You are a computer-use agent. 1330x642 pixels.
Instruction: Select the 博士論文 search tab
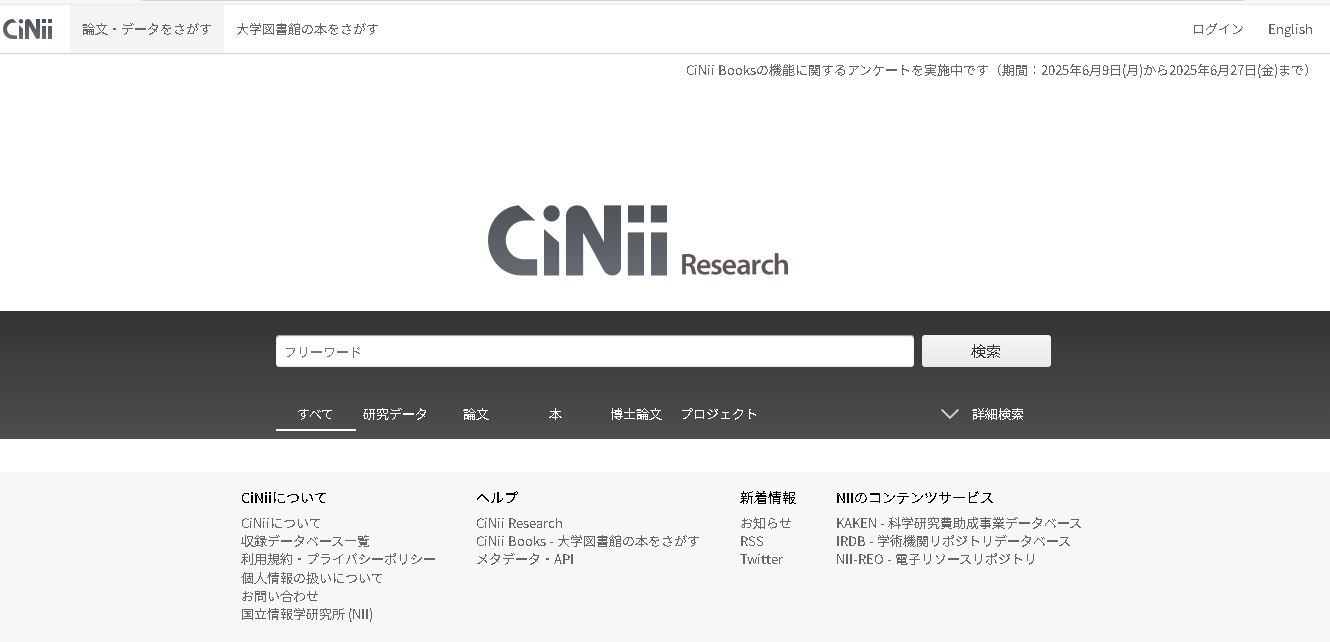click(636, 414)
